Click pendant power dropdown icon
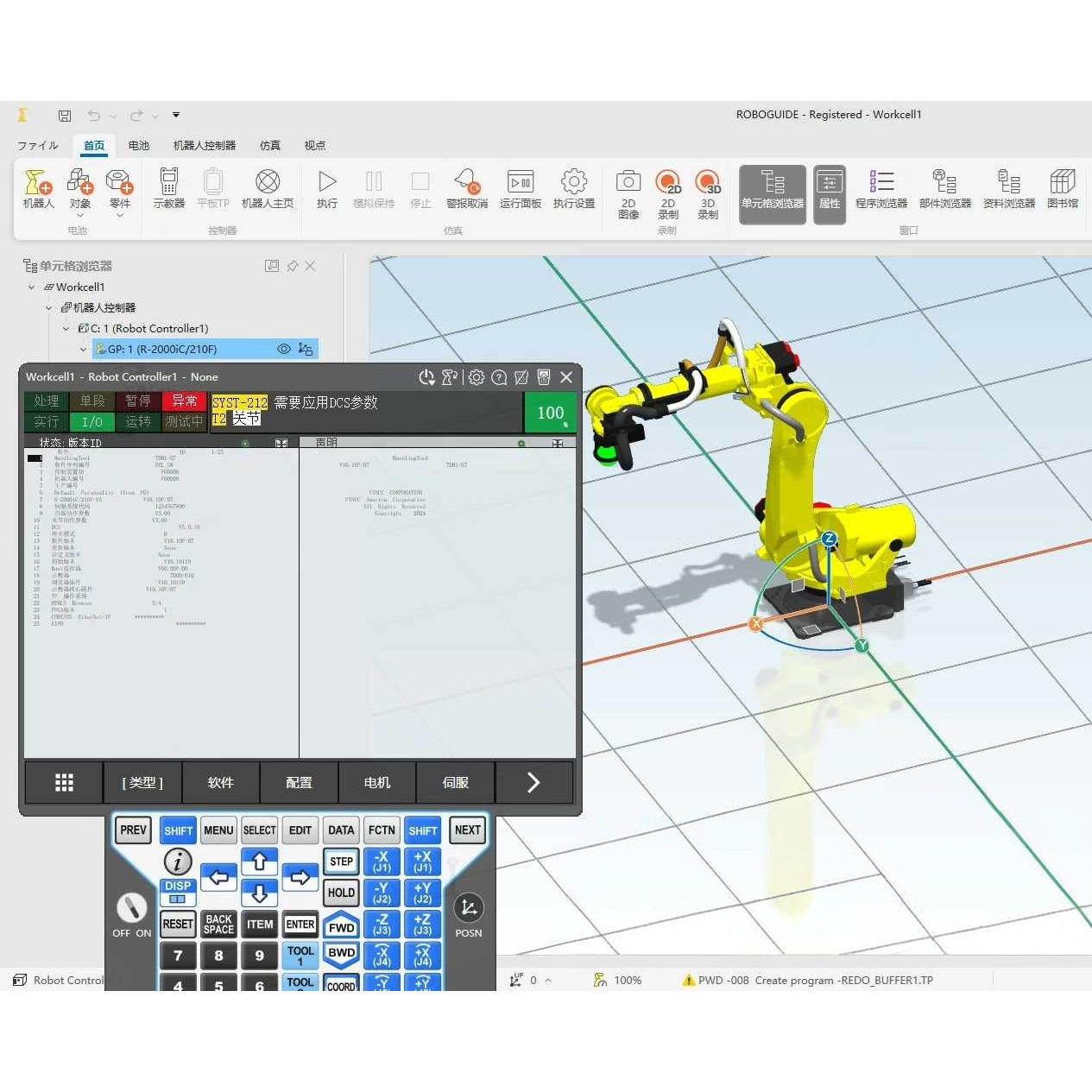The width and height of the screenshot is (1092, 1092). (x=426, y=377)
